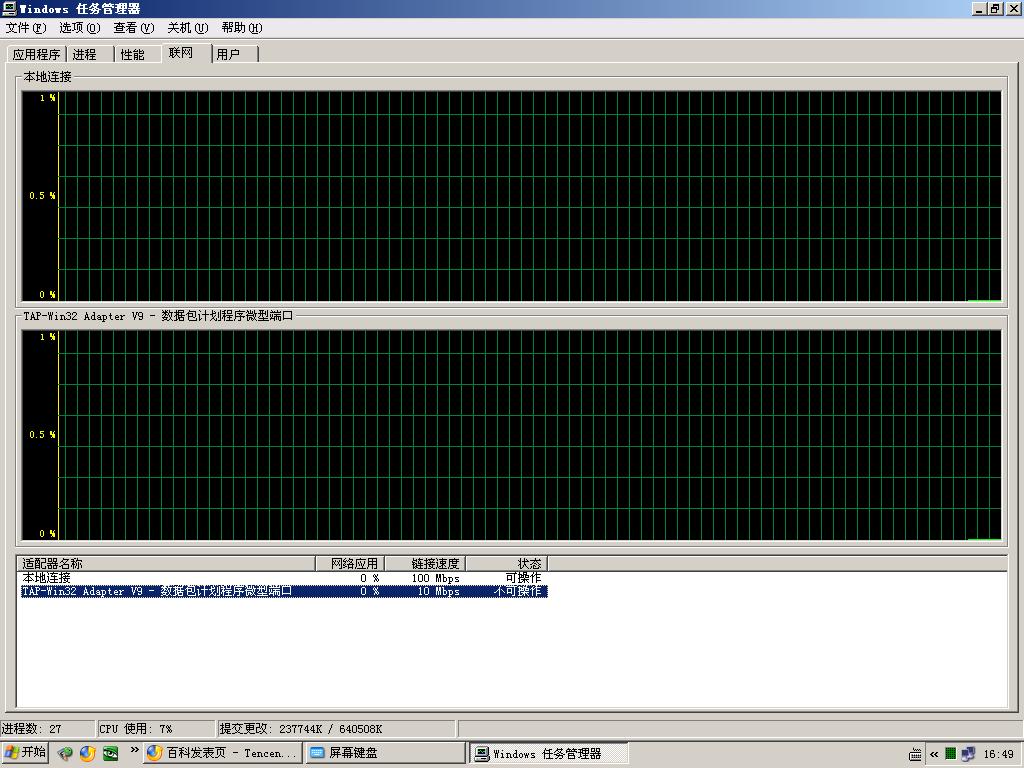Screen dimensions: 1024x768
Task: Launch the green eye quick launch icon
Action: [110, 754]
